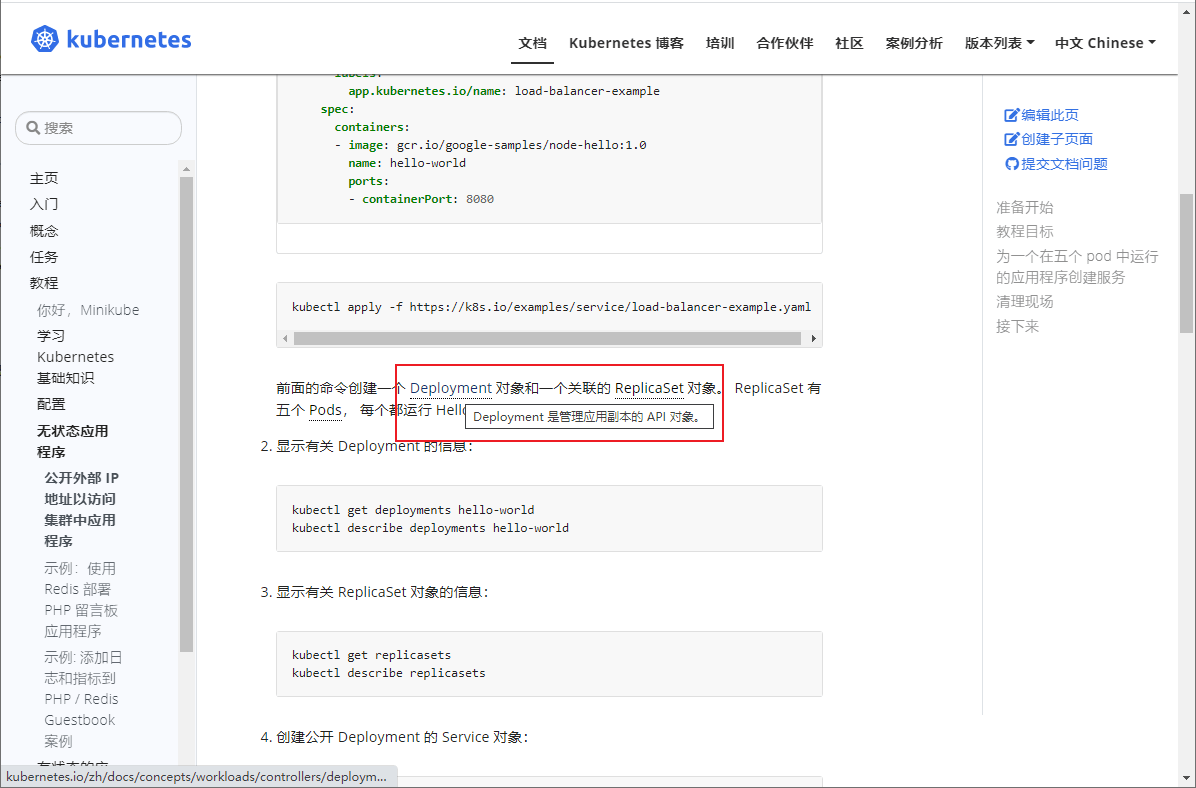Screen dimensions: 1196x788
Task: Open the 中文 Chinese language dropdown
Action: pos(1105,43)
